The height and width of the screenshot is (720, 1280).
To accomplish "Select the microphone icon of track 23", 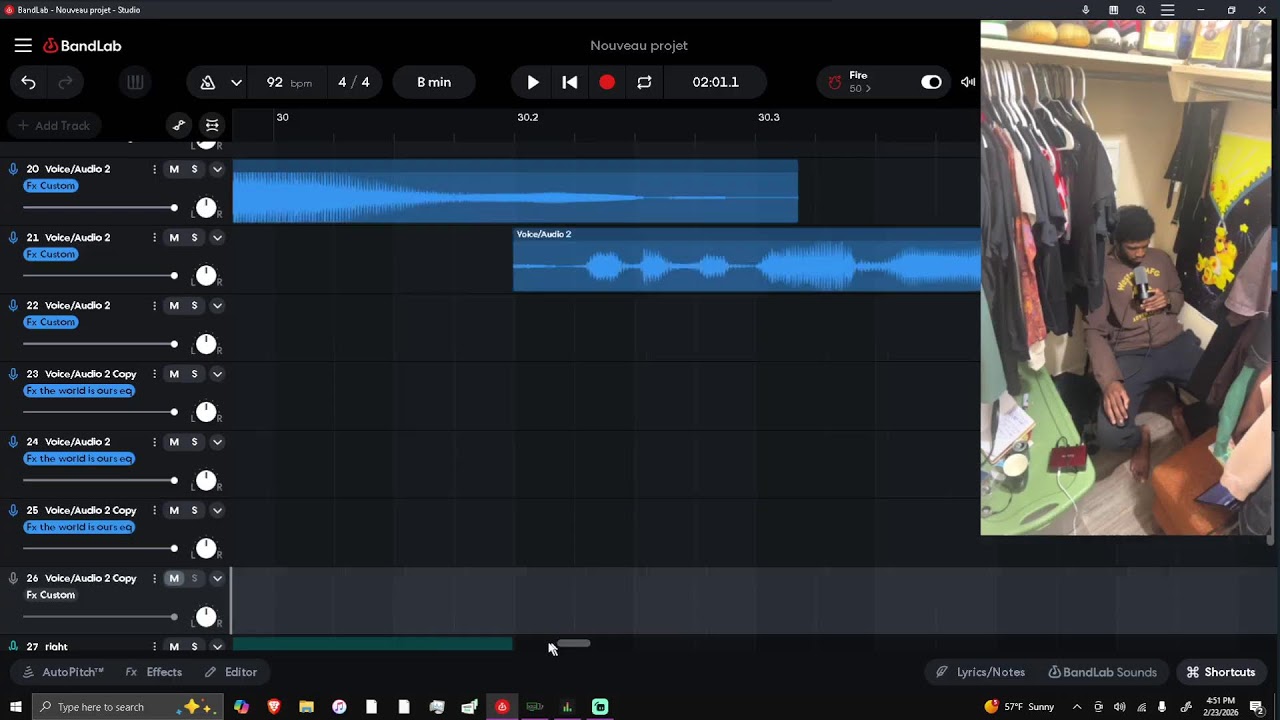I will coord(13,374).
